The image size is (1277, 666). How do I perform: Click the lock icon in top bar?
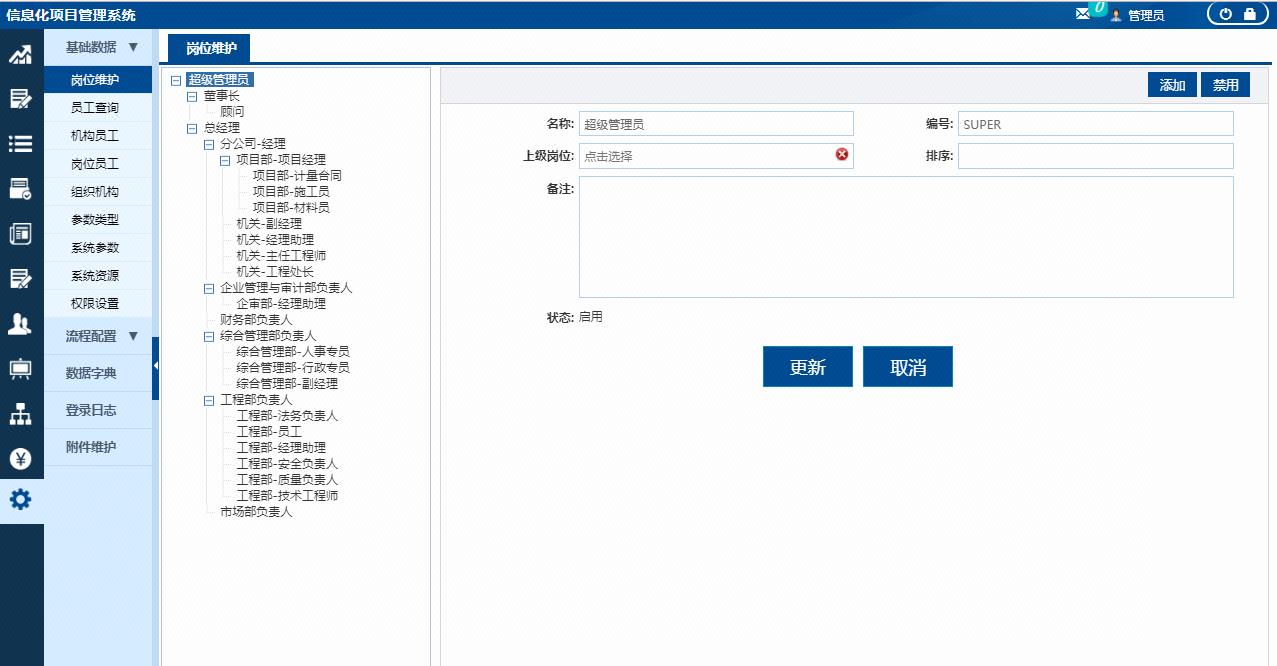(x=1249, y=14)
